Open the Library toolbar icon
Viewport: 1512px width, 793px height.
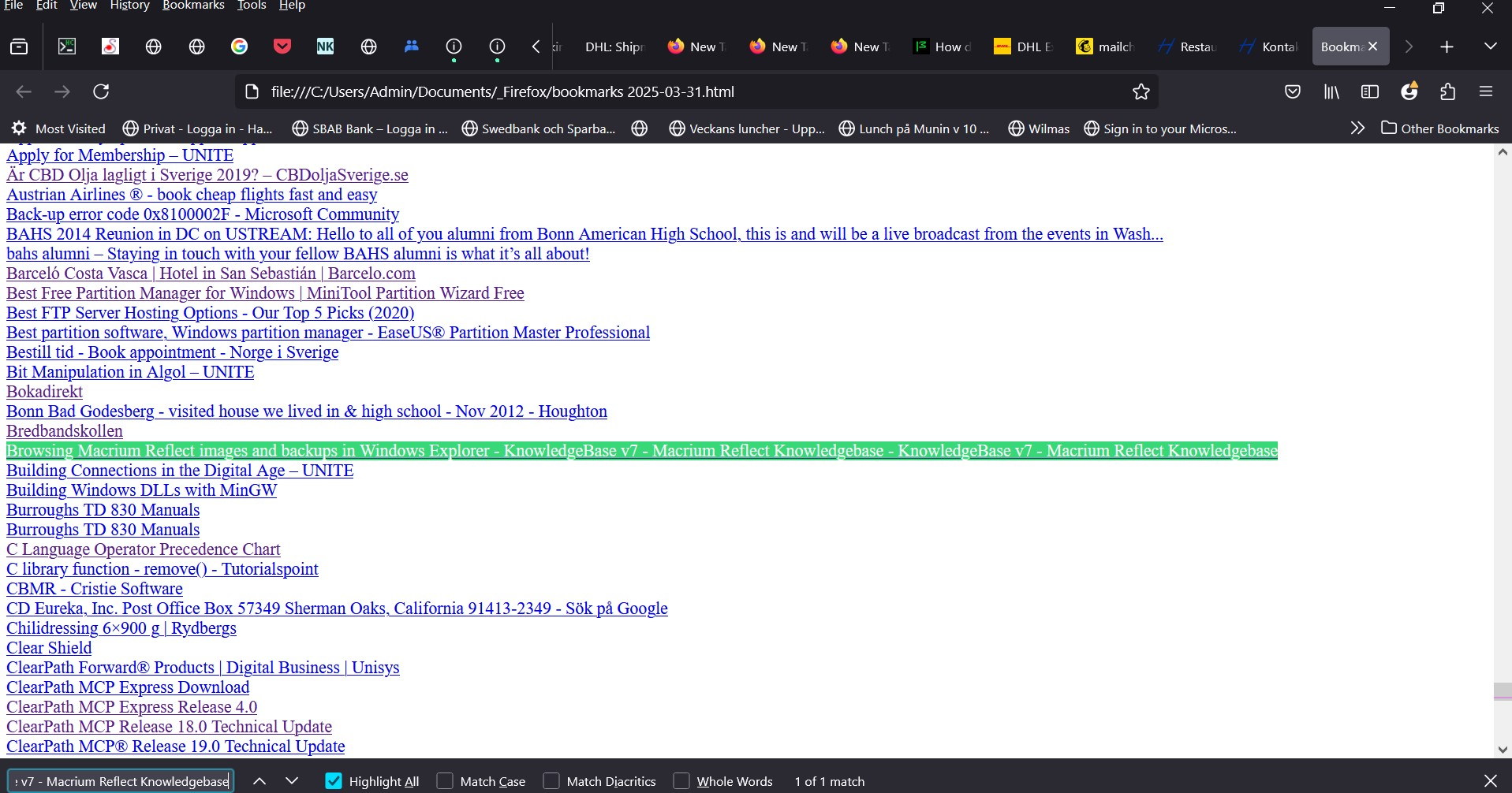pos(1331,91)
